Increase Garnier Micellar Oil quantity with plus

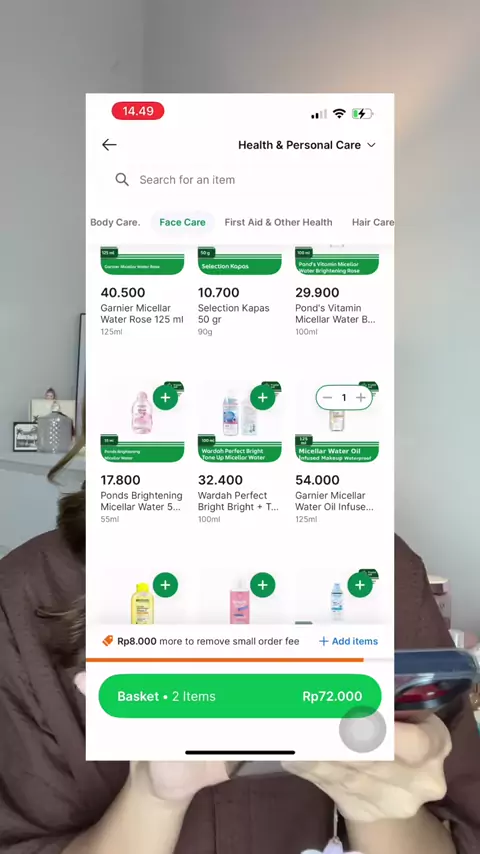[x=361, y=398]
